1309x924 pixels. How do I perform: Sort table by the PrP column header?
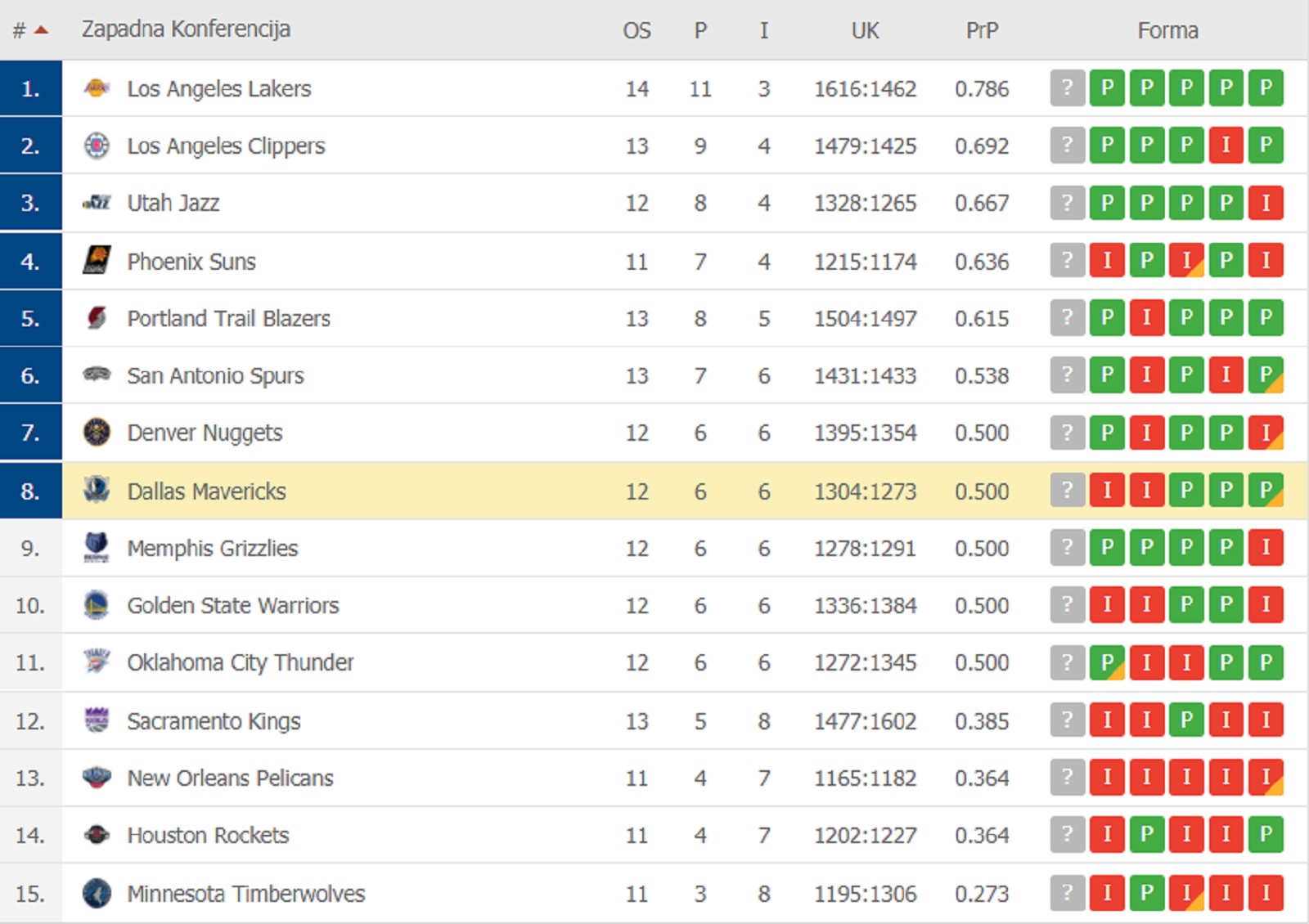[x=982, y=31]
